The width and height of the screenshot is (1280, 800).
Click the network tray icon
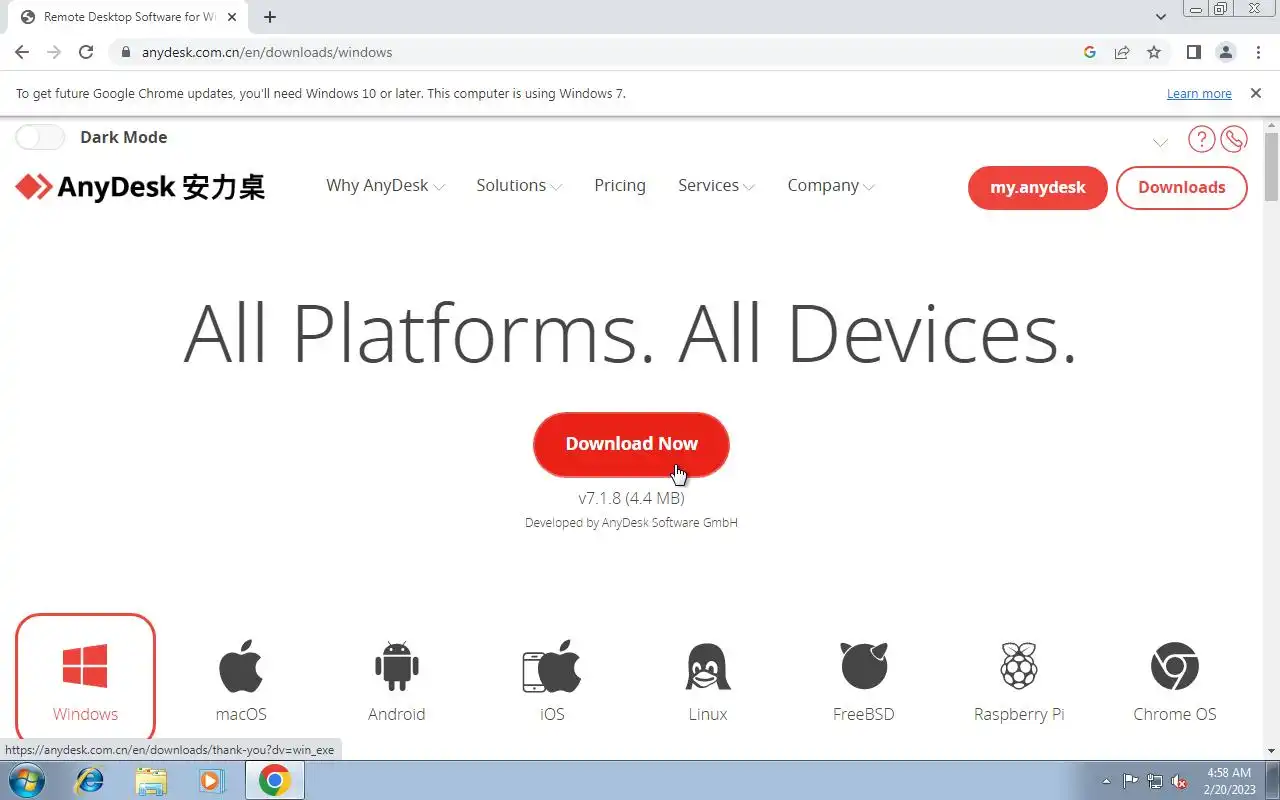point(1155,781)
